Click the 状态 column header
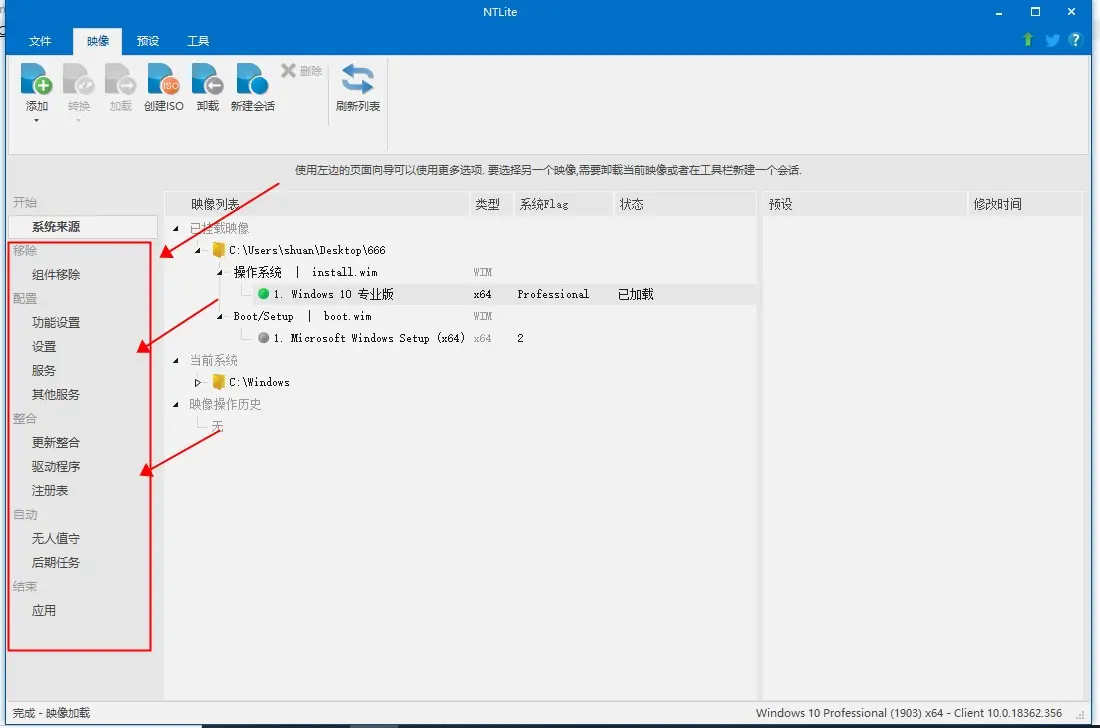The width and height of the screenshot is (1100, 728). [x=685, y=204]
